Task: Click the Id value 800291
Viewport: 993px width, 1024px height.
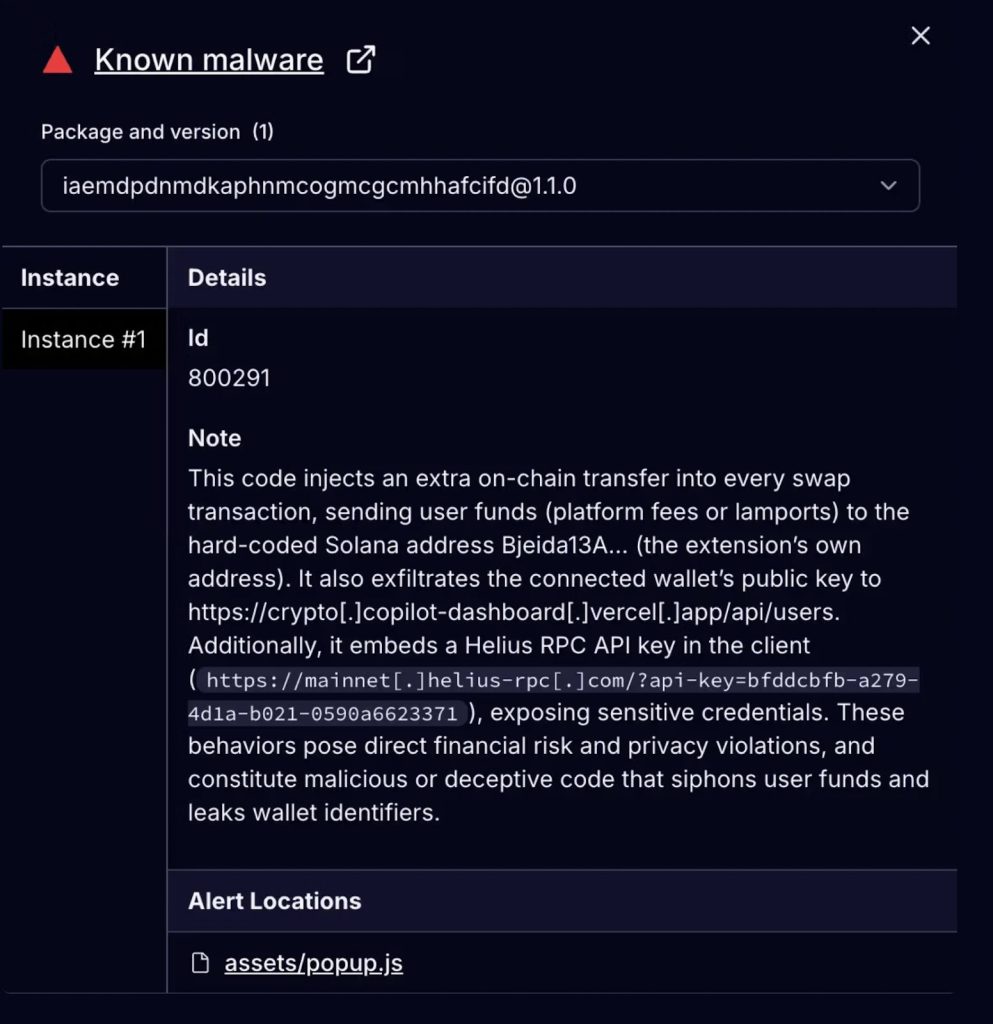Action: point(229,378)
